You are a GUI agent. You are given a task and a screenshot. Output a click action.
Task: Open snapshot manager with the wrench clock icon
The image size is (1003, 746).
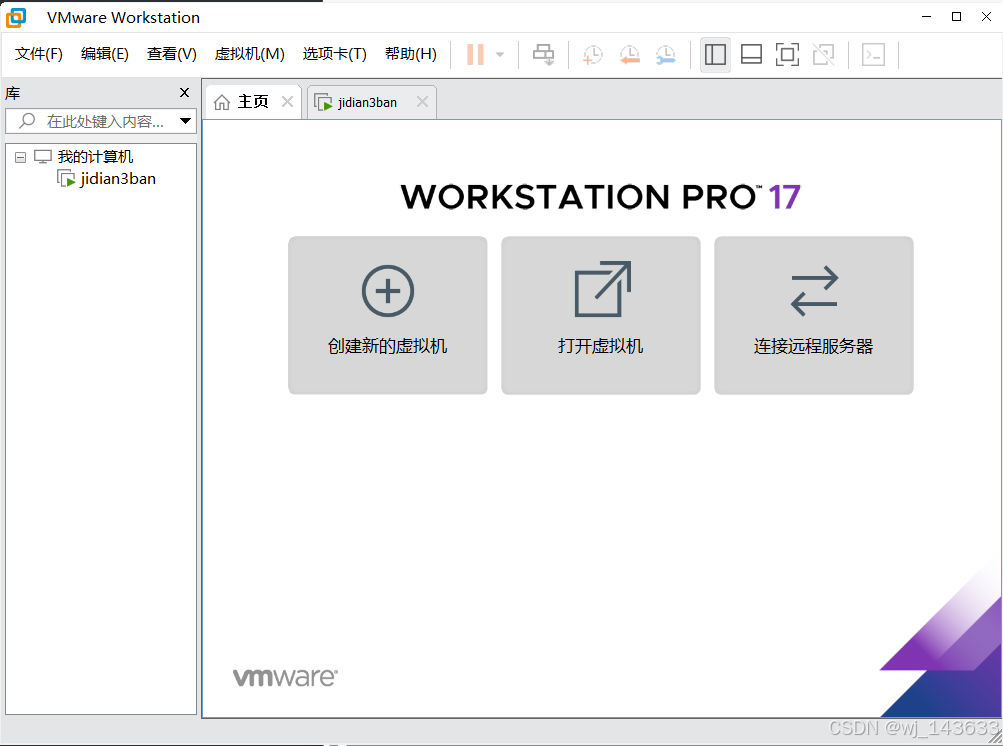pos(666,54)
